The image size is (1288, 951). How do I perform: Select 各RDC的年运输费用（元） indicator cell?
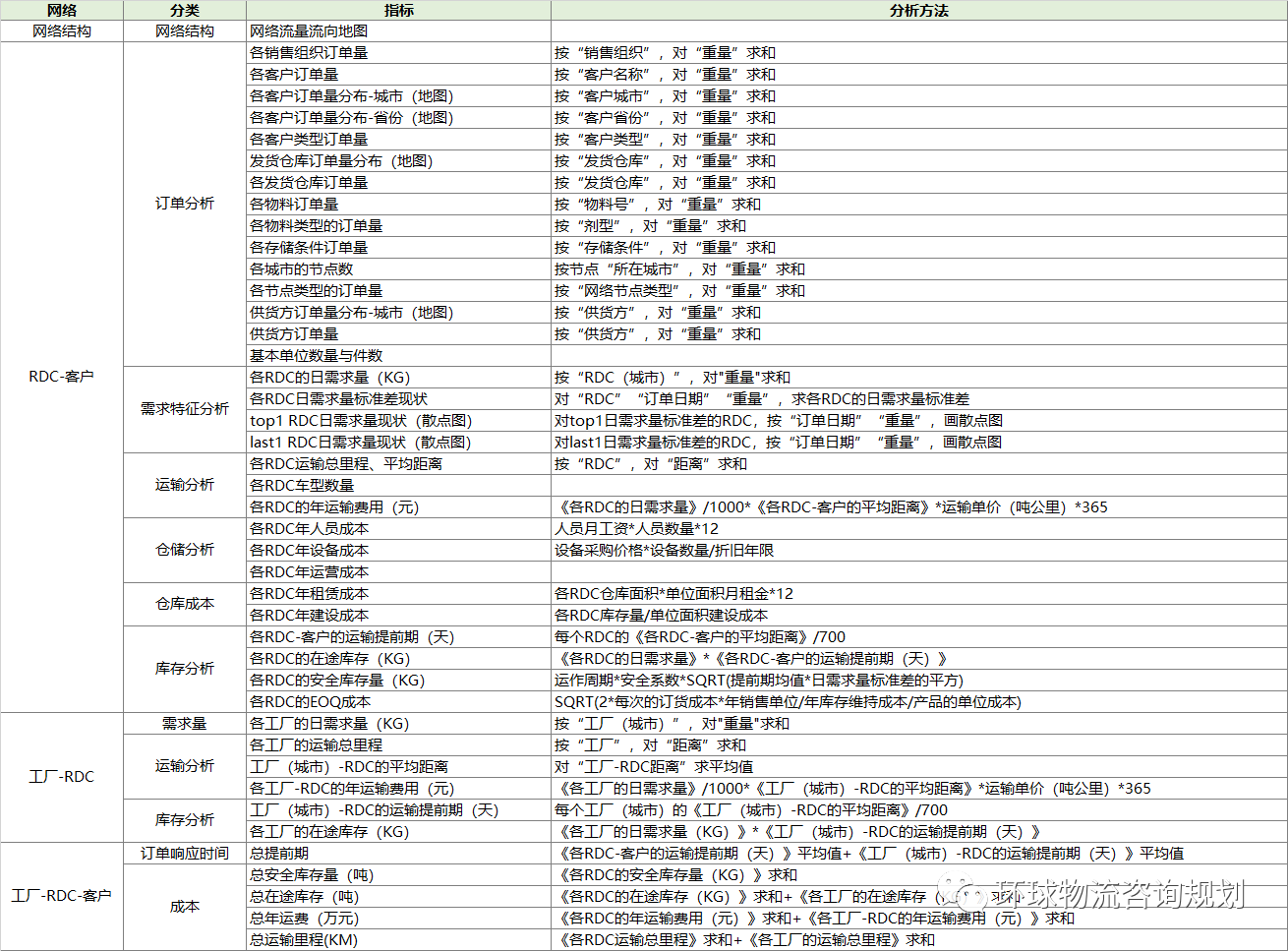point(398,506)
